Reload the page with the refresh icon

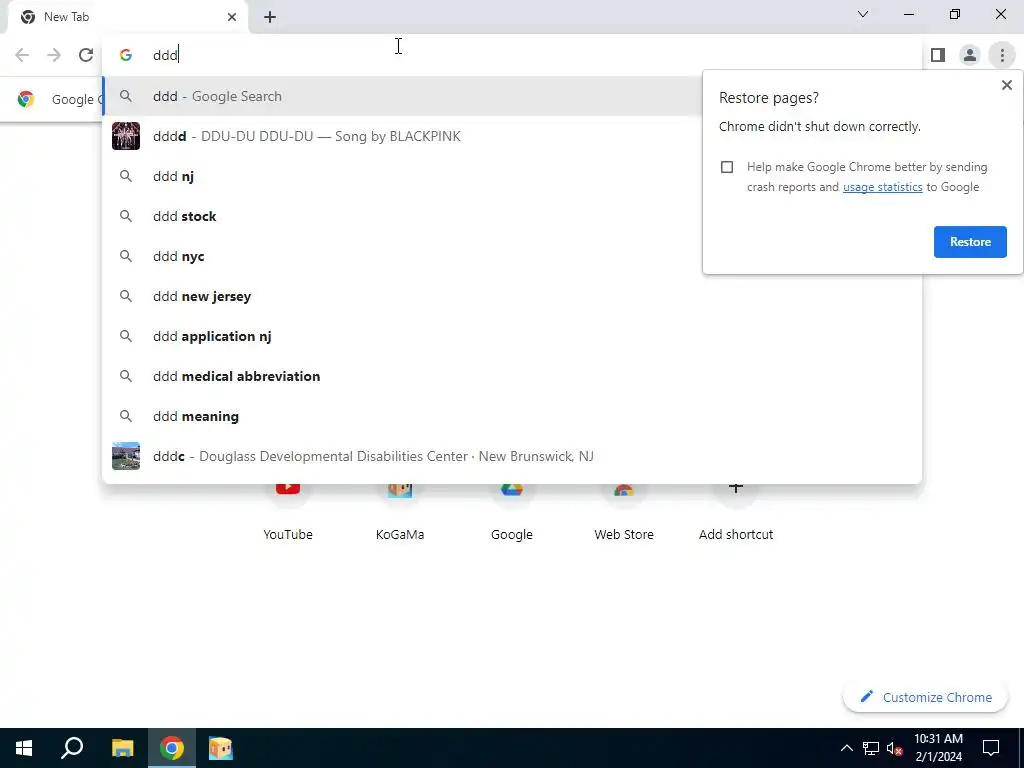(x=86, y=56)
